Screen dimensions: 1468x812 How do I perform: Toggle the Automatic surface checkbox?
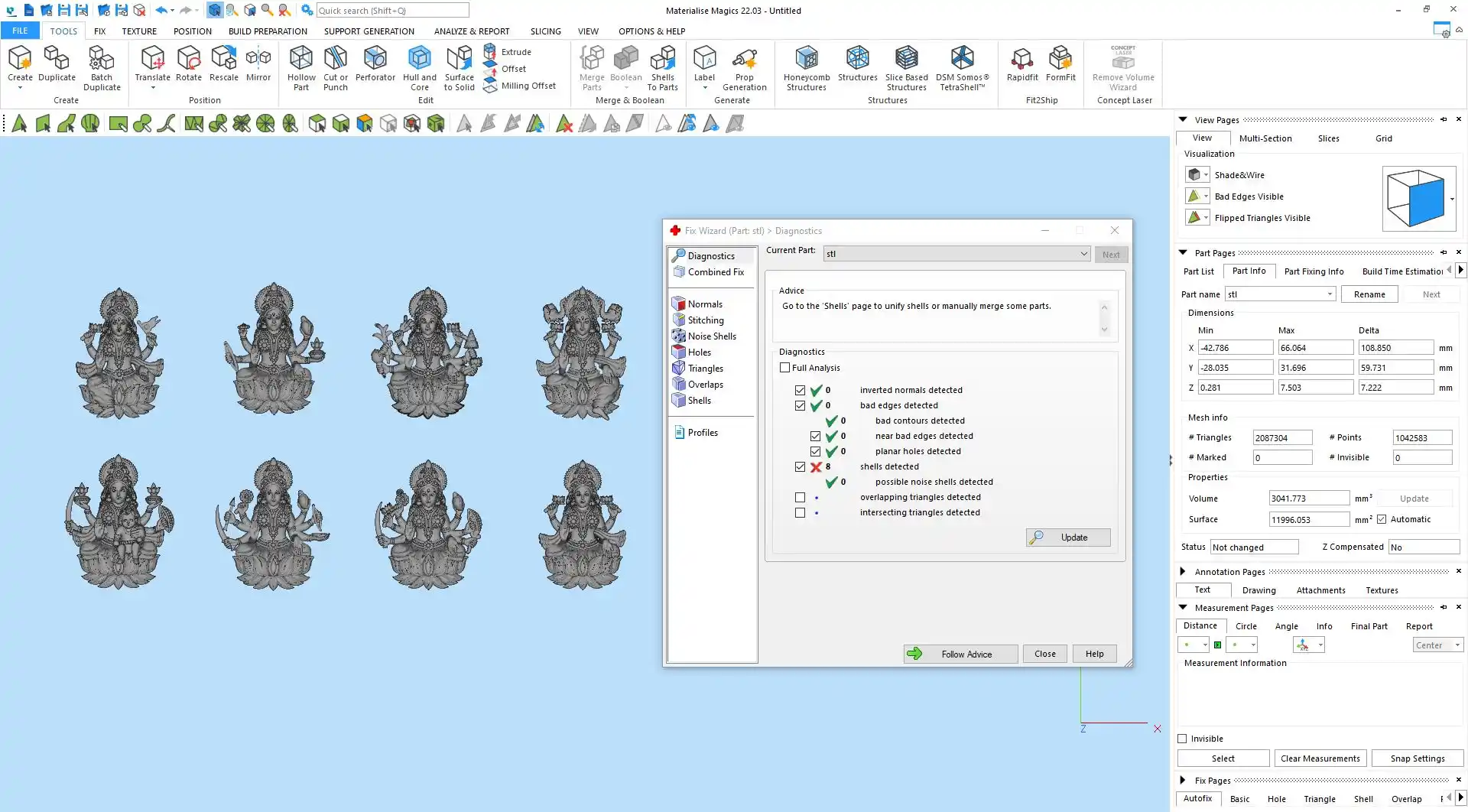tap(1382, 519)
